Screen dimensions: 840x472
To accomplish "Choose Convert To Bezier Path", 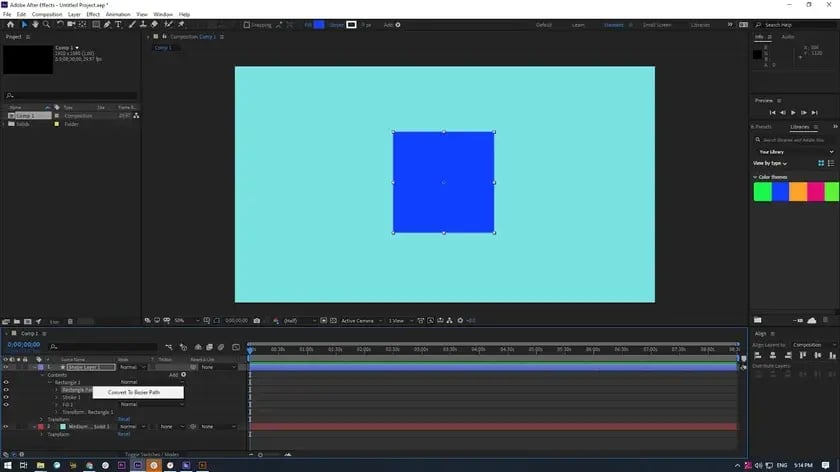I will click(x=134, y=393).
